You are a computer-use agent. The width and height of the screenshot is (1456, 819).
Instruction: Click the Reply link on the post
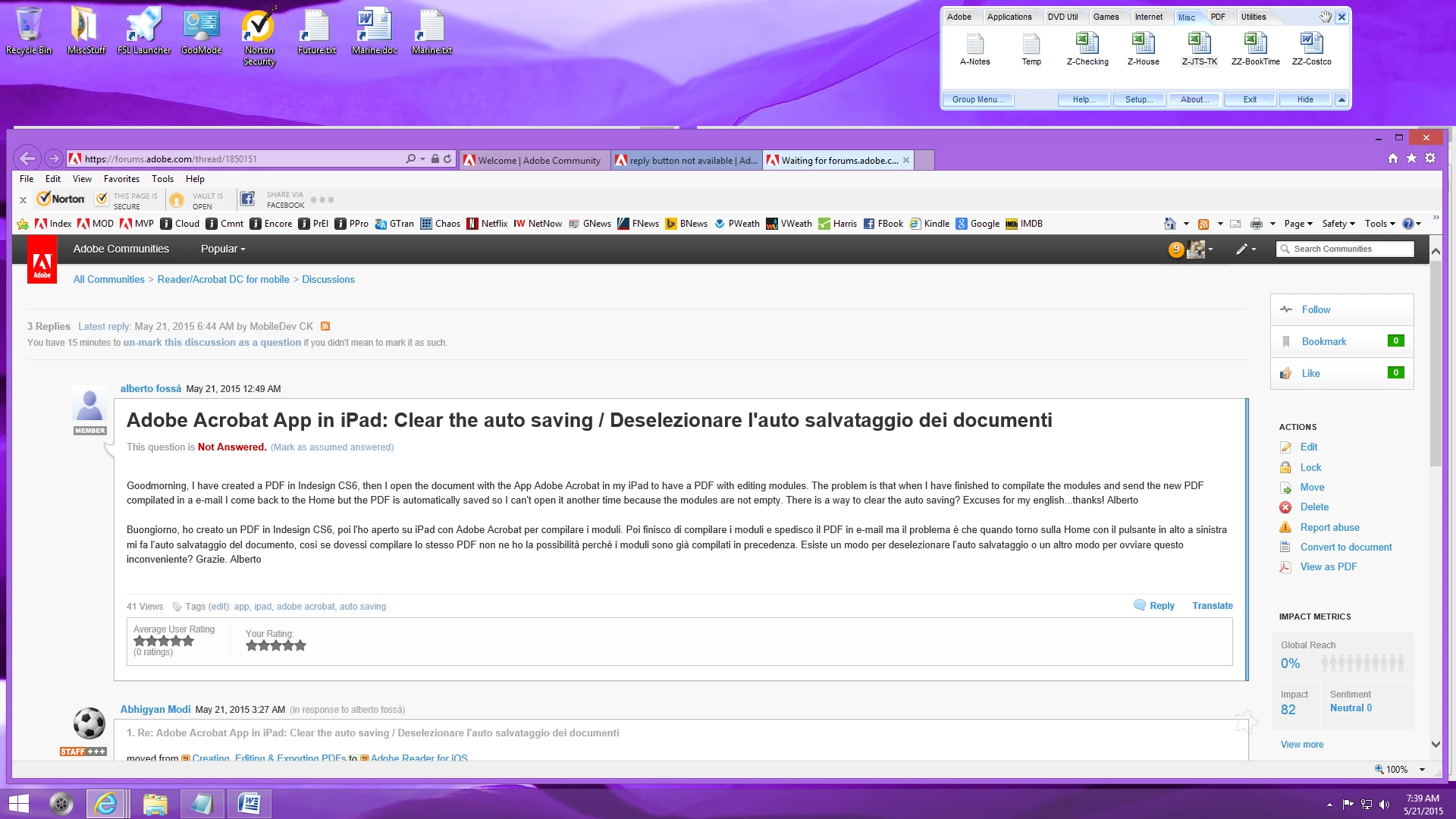(1161, 605)
